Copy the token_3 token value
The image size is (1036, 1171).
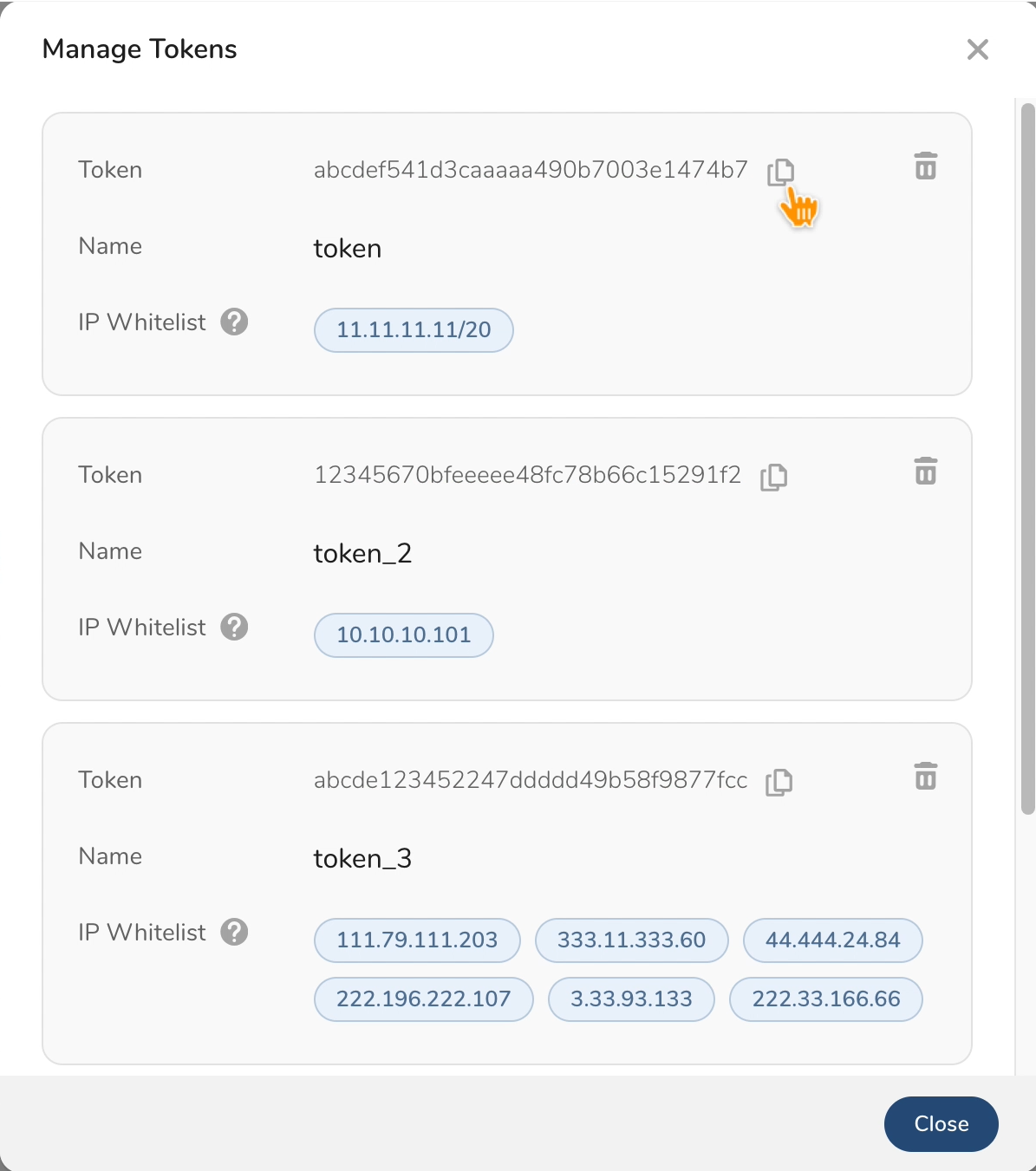(x=779, y=782)
